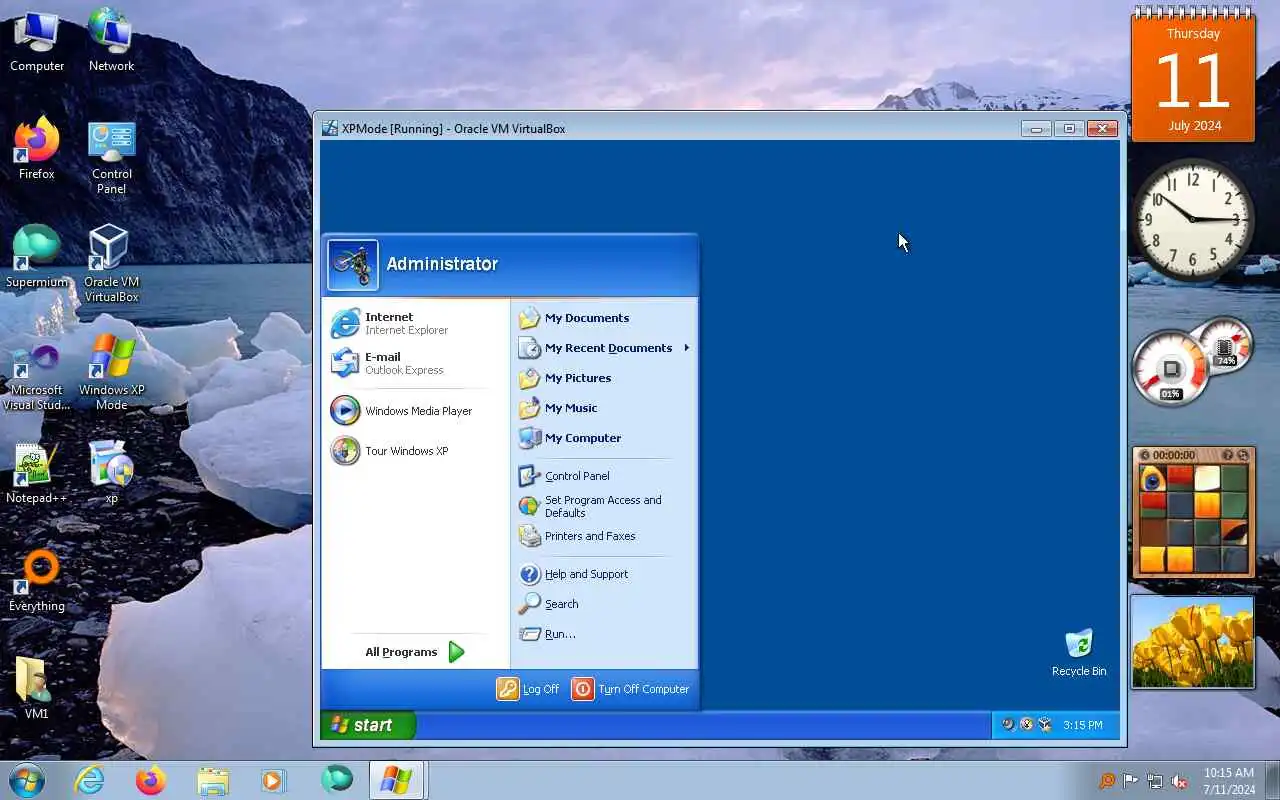Viewport: 1280px width, 800px height.
Task: Click the Log Off button
Action: [x=528, y=689]
